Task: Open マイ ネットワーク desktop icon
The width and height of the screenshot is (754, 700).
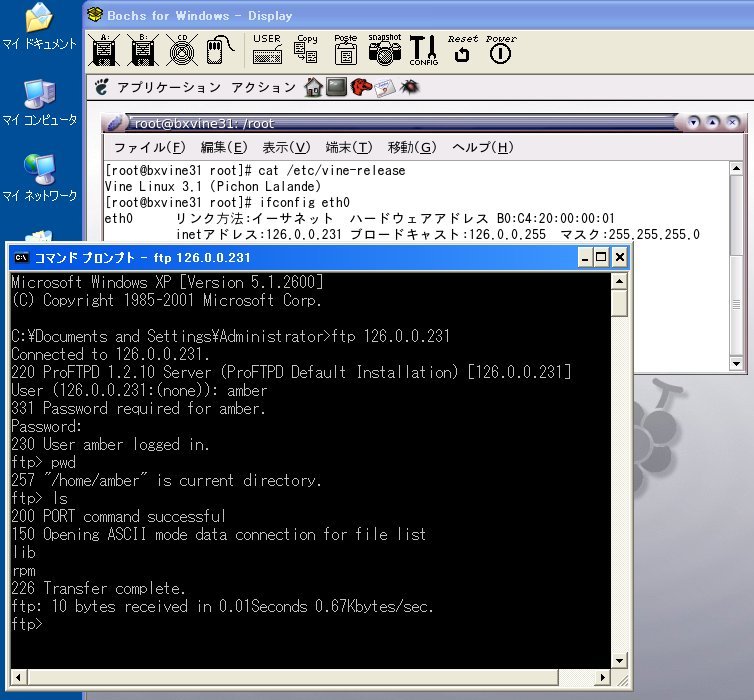Action: coord(39,178)
